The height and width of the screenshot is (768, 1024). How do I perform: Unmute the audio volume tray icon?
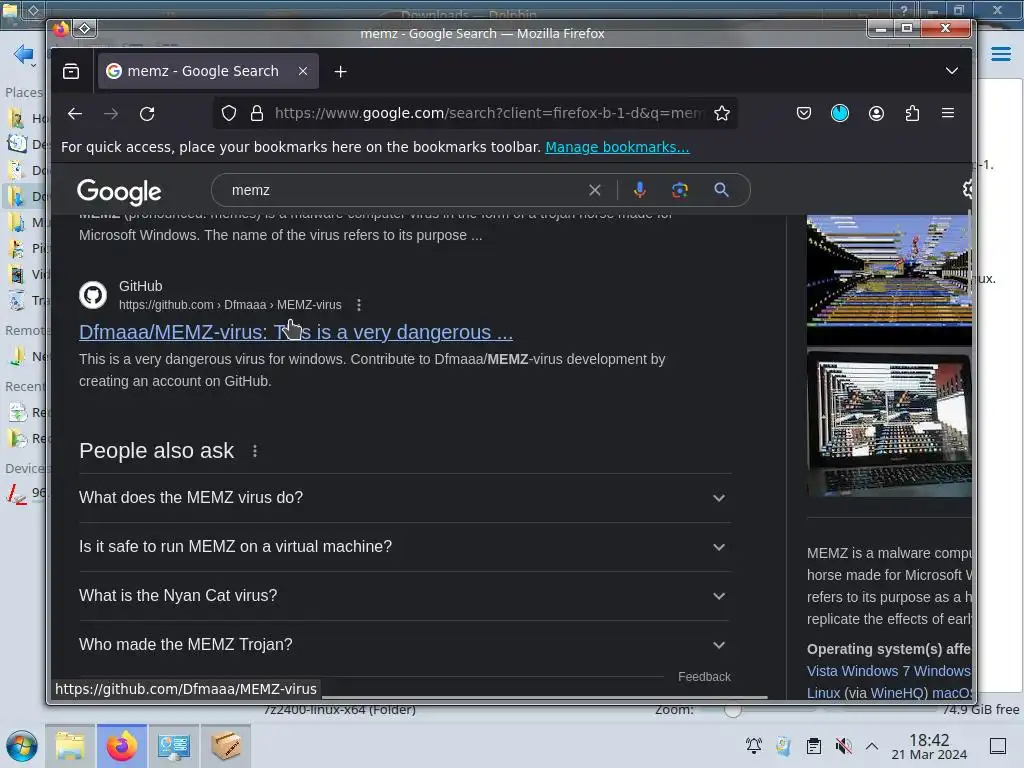coord(843,746)
